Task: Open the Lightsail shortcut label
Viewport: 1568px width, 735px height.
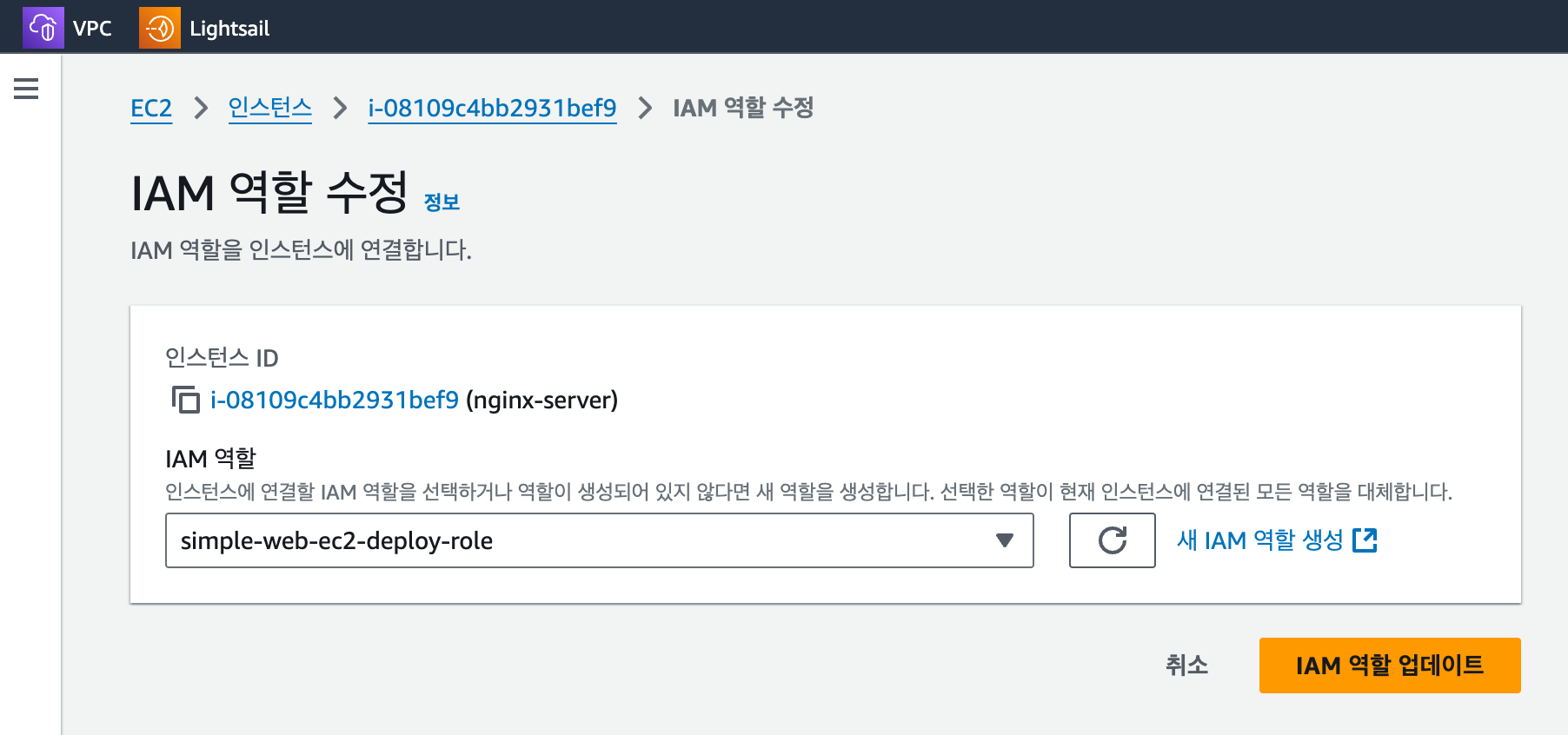Action: 229,29
